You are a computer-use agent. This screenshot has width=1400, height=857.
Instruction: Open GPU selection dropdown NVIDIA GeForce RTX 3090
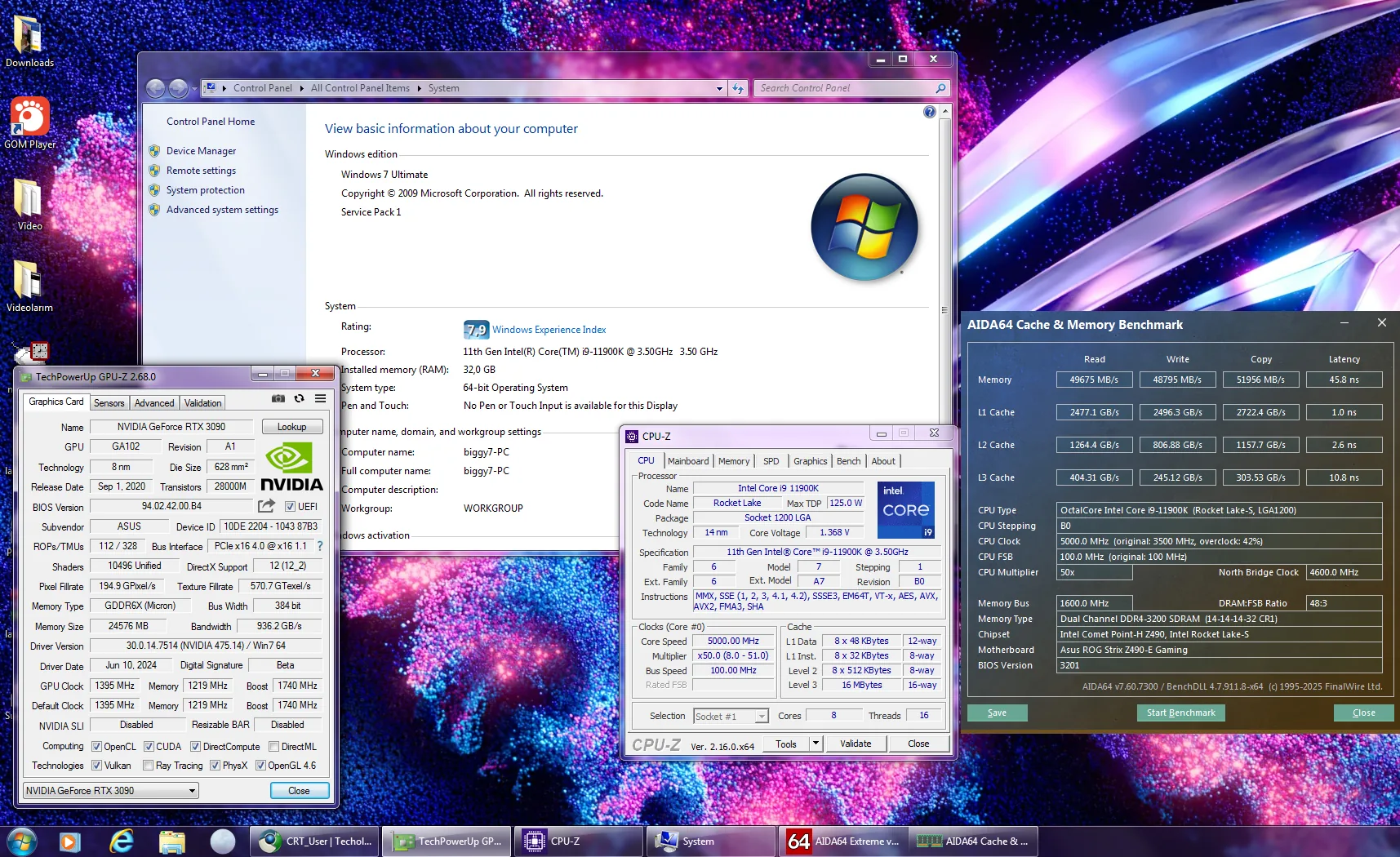coord(110,791)
